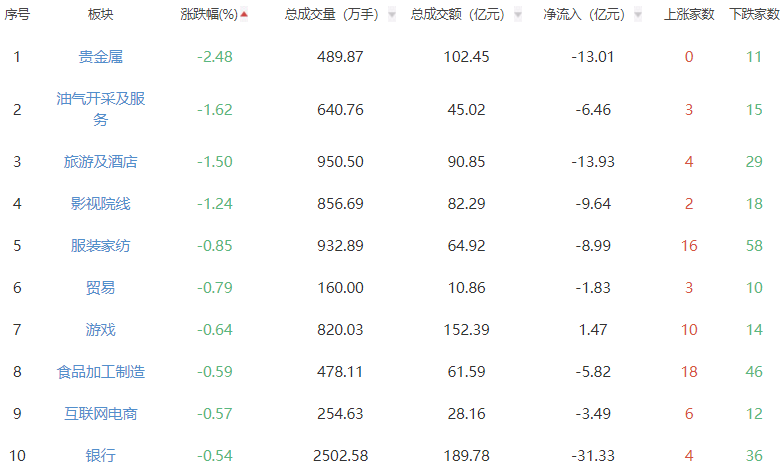Screen dimensions: 784x465
Task: Go to the 游戏 sector page
Action: point(100,330)
